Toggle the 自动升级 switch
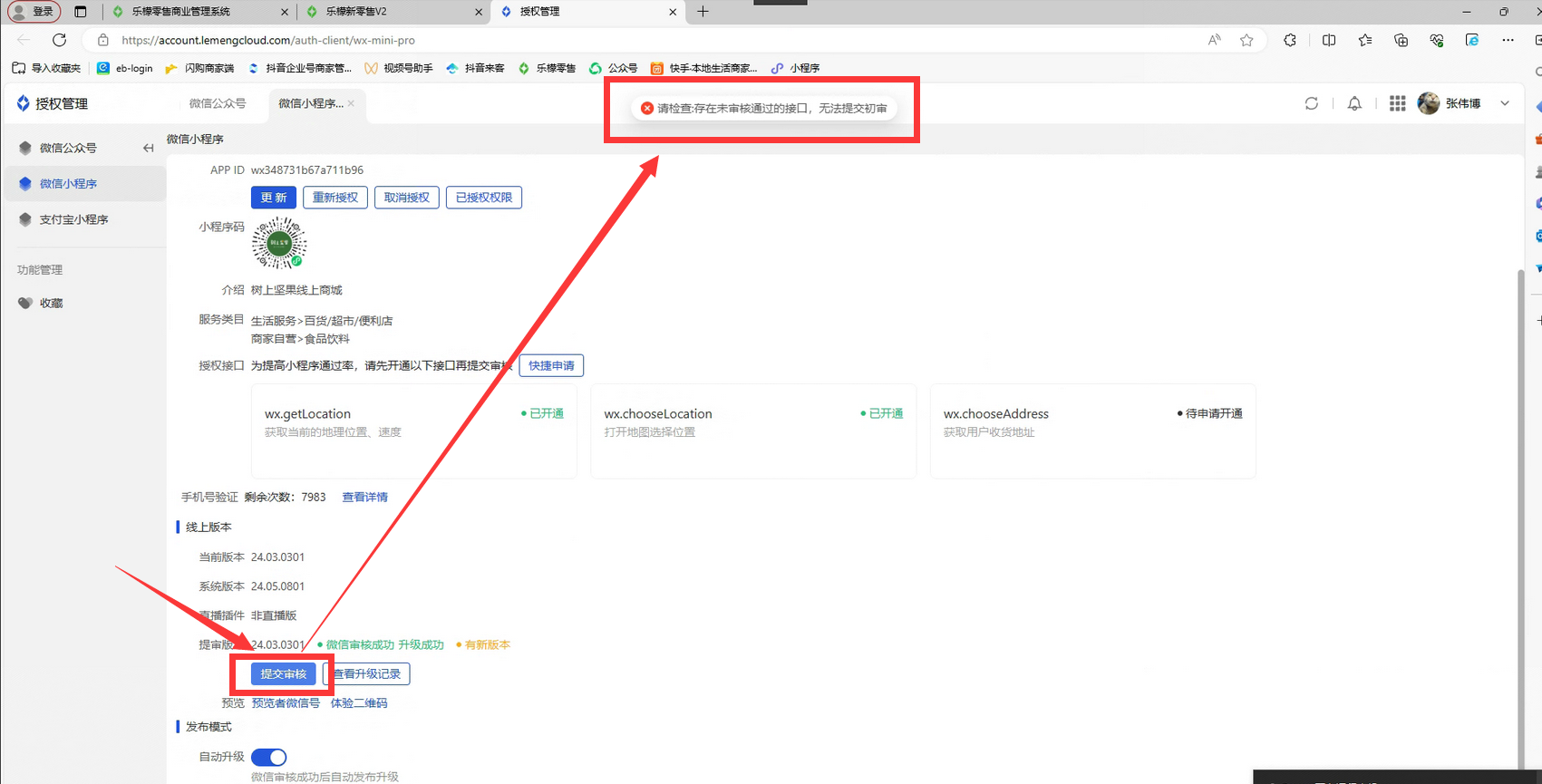The height and width of the screenshot is (784, 1542). click(x=269, y=757)
